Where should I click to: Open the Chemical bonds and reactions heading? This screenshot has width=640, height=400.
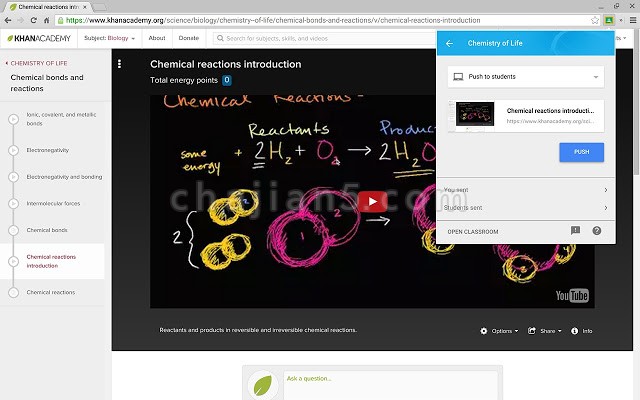point(47,83)
